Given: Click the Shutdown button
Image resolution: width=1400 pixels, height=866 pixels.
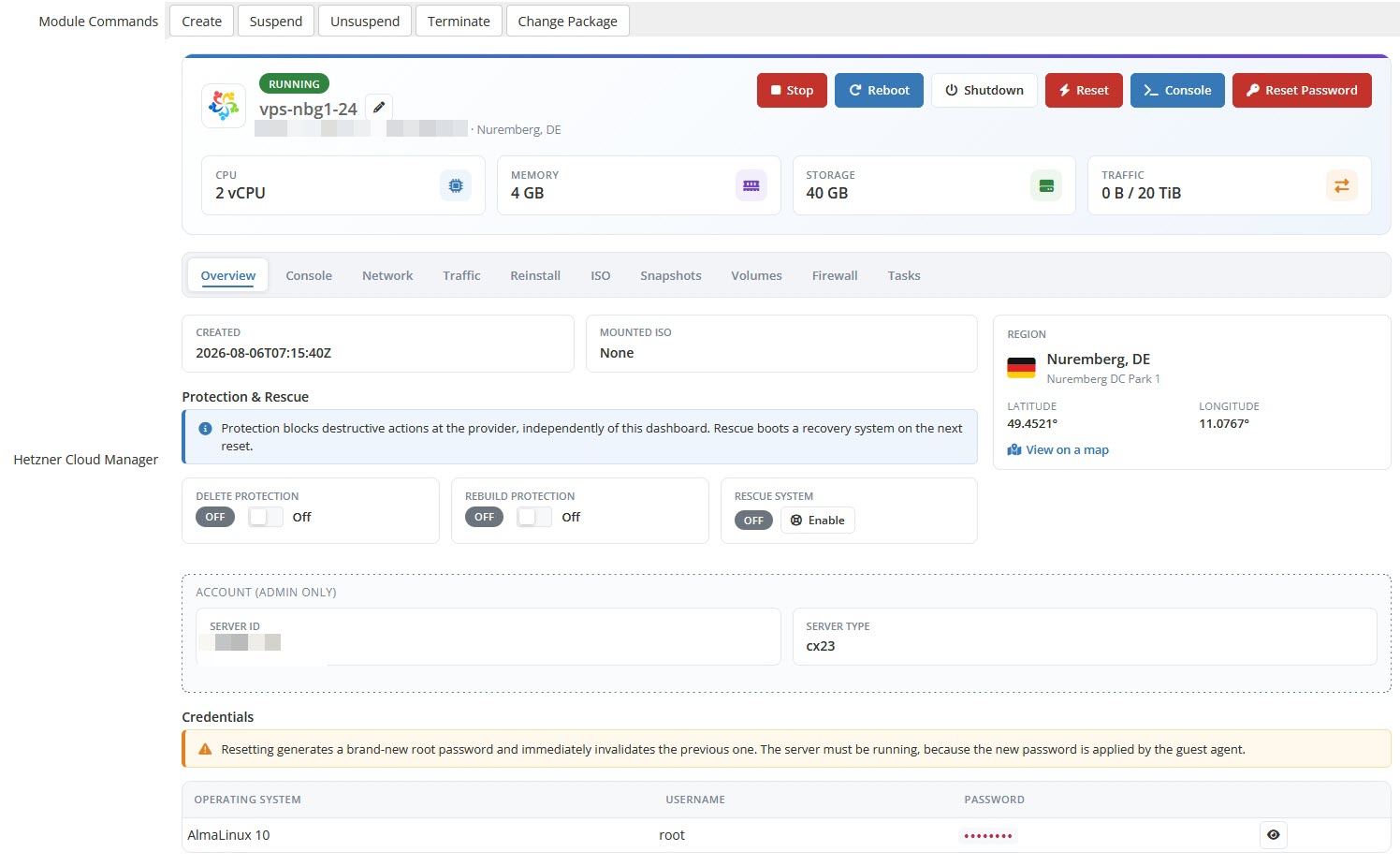Looking at the screenshot, I should point(984,90).
